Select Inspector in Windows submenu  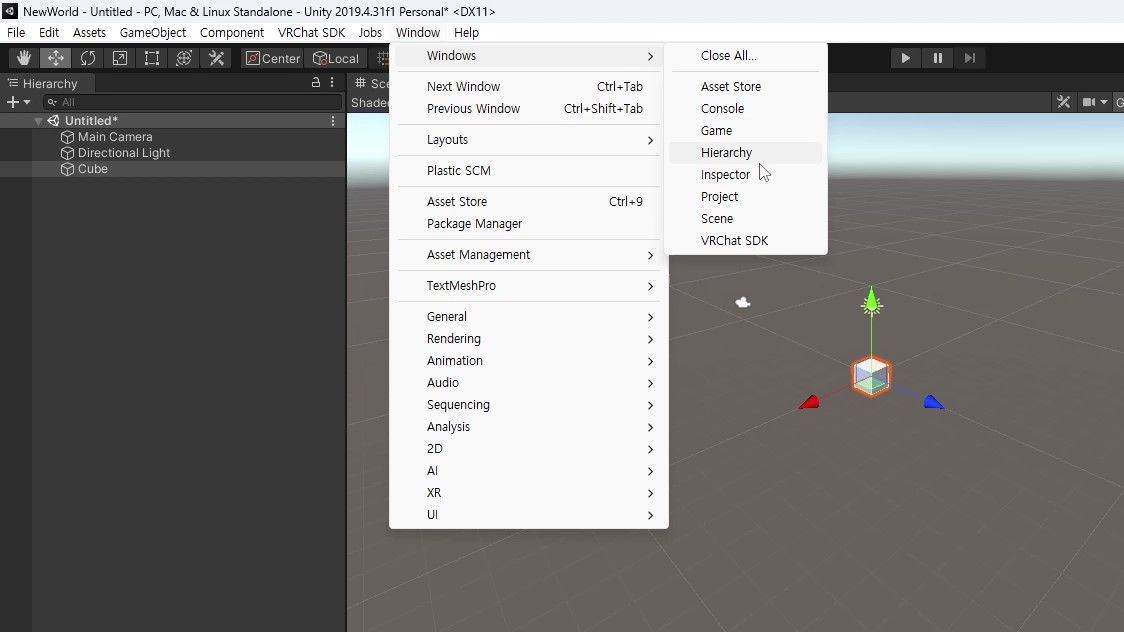746,175
